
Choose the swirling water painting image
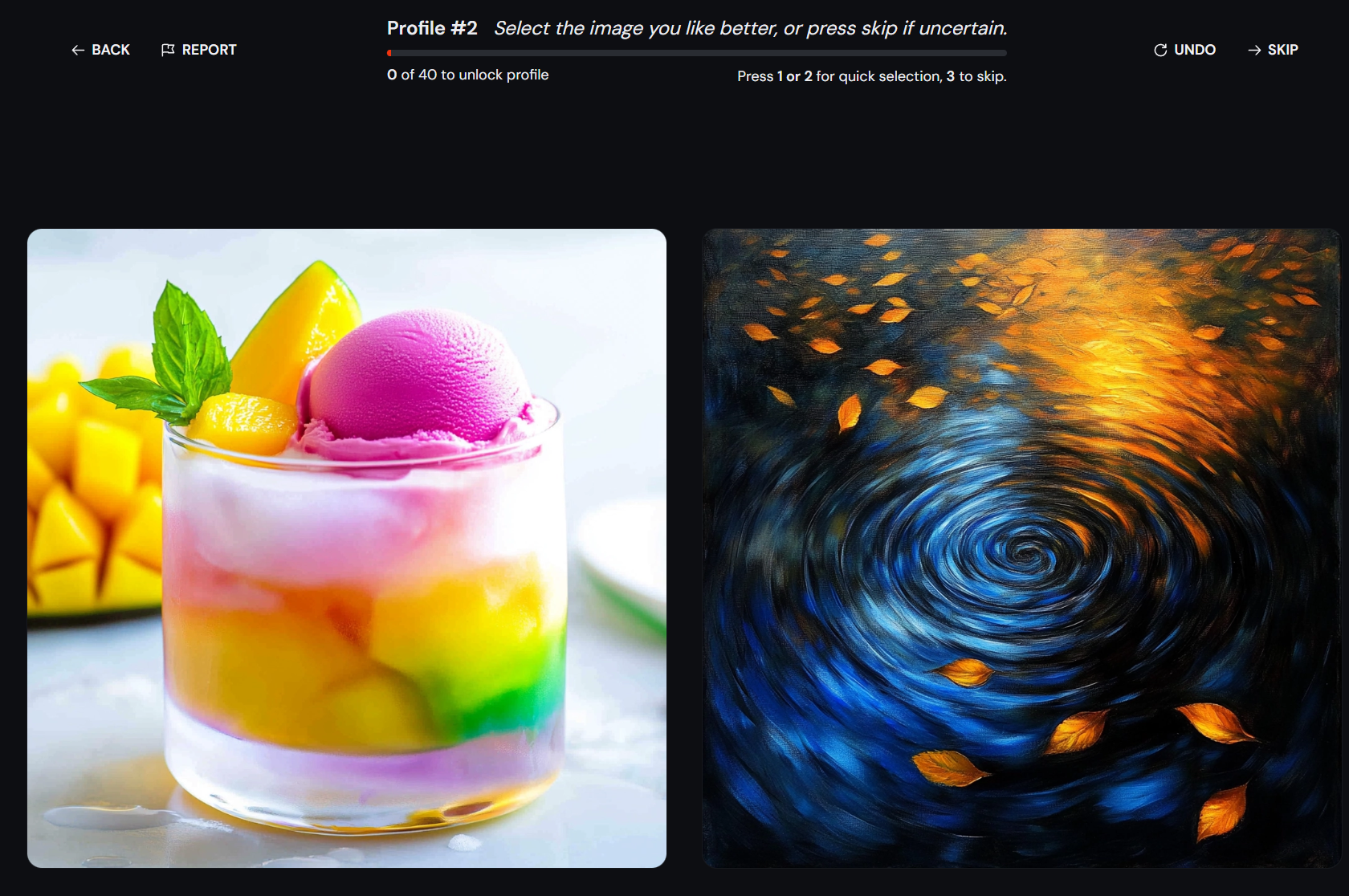[x=1021, y=548]
